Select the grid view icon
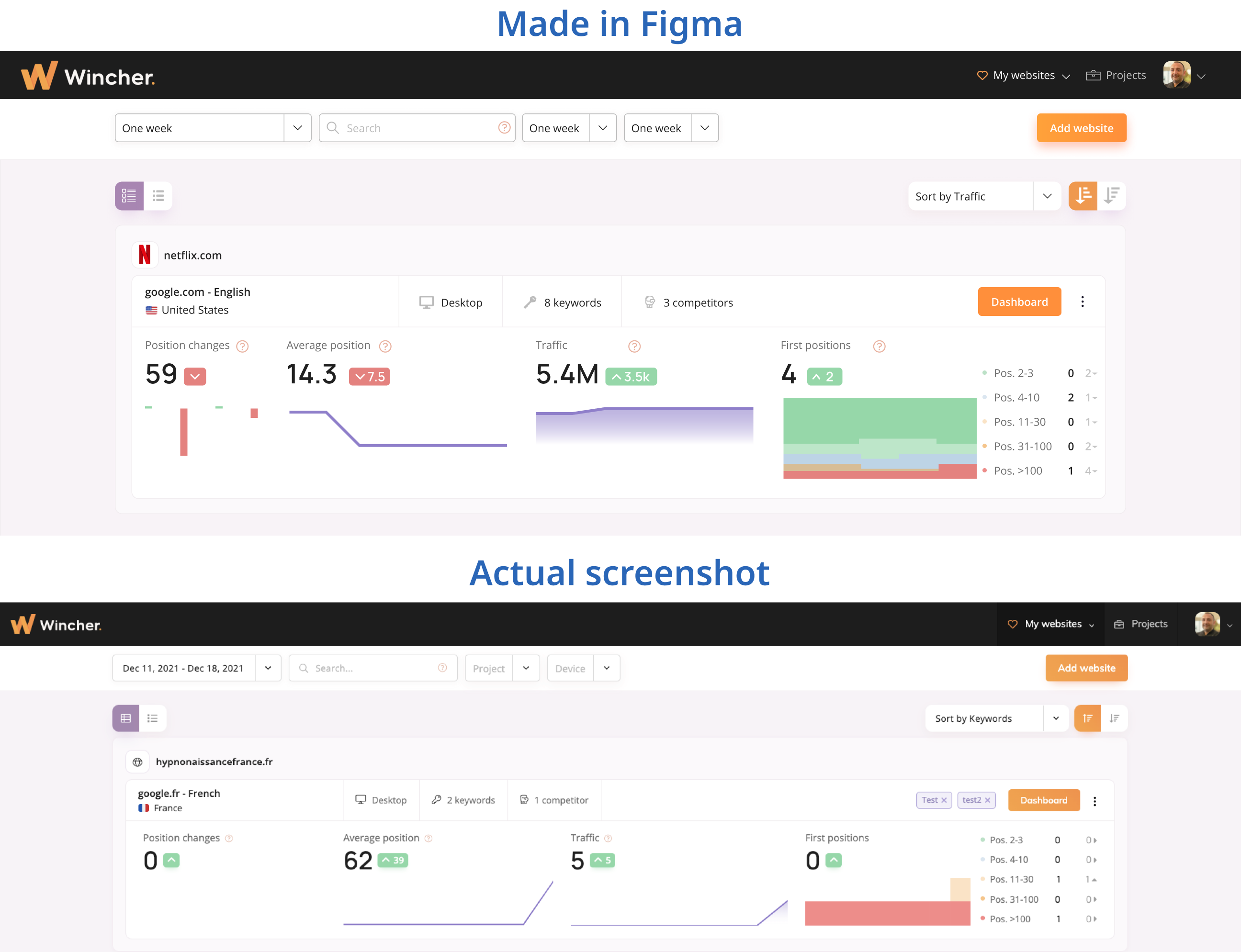Screen dimensions: 1241x952 click(x=129, y=195)
